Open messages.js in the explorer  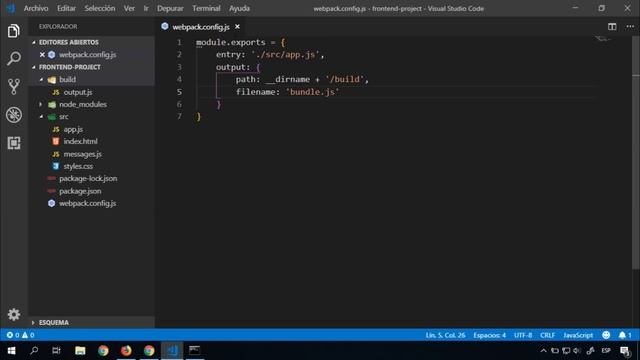pos(82,154)
